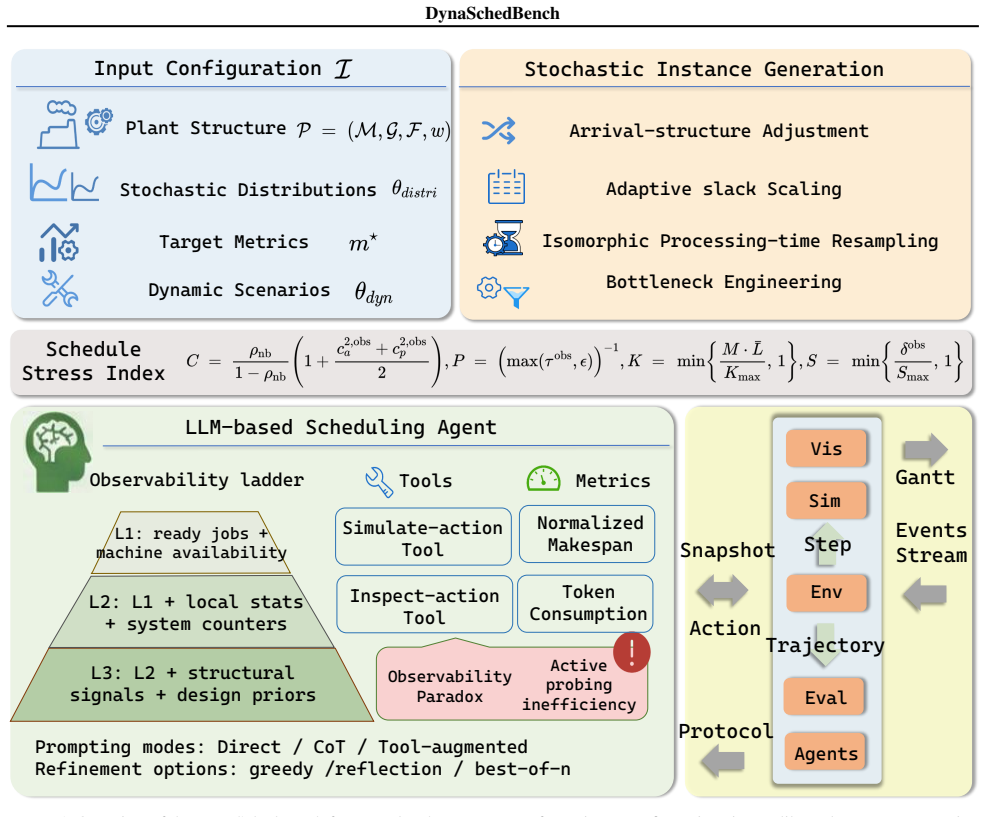Click the Action label under the double arrow

725,628
